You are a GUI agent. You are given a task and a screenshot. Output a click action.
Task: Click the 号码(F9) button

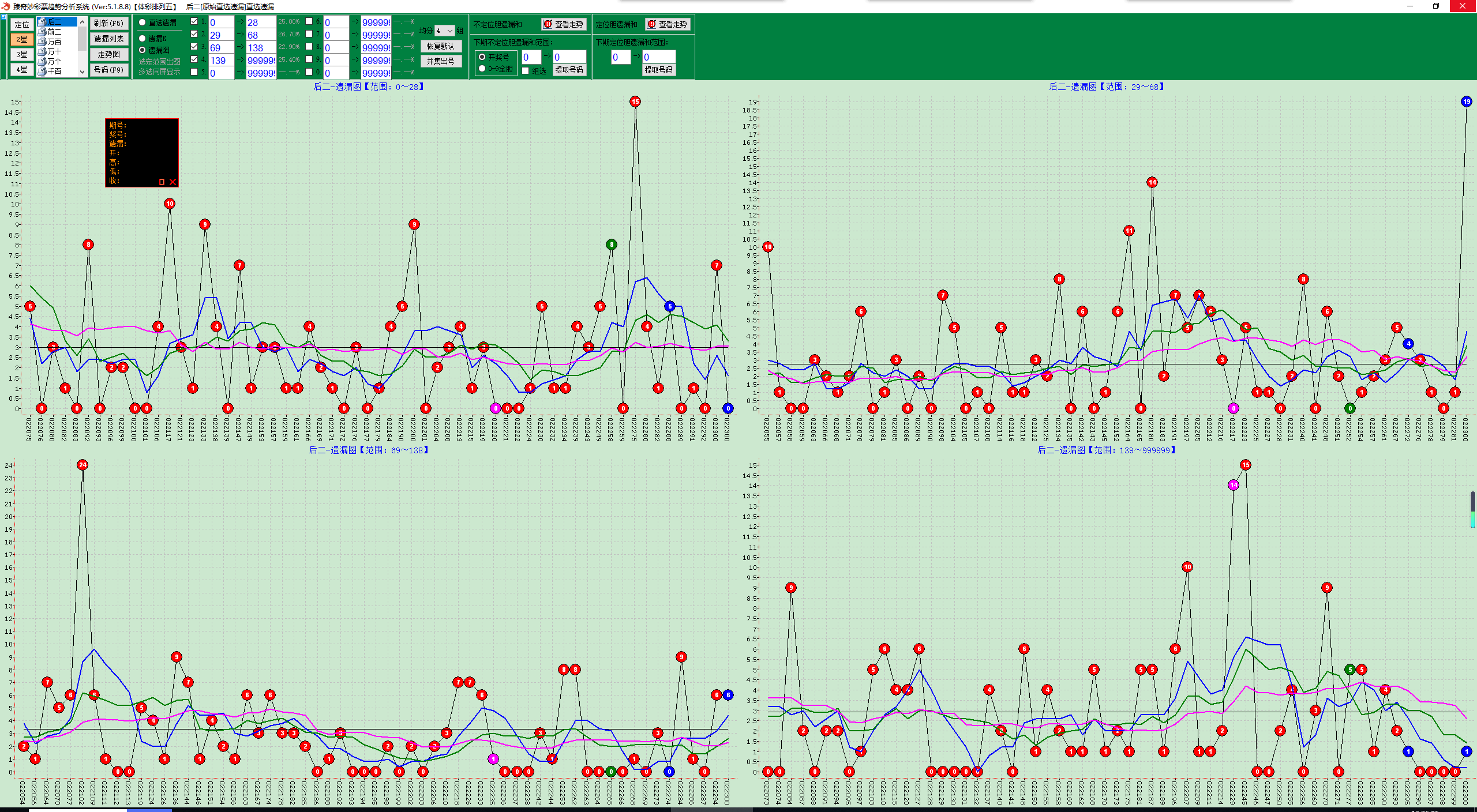click(109, 69)
